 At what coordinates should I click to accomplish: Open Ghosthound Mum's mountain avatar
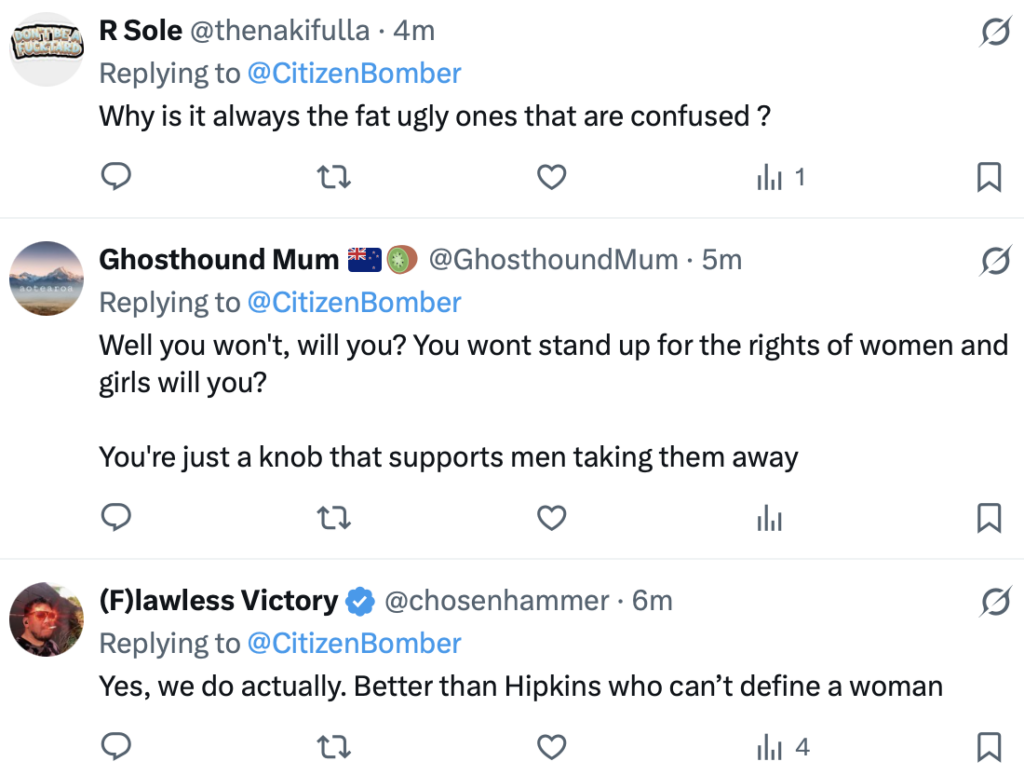pyautogui.click(x=46, y=277)
